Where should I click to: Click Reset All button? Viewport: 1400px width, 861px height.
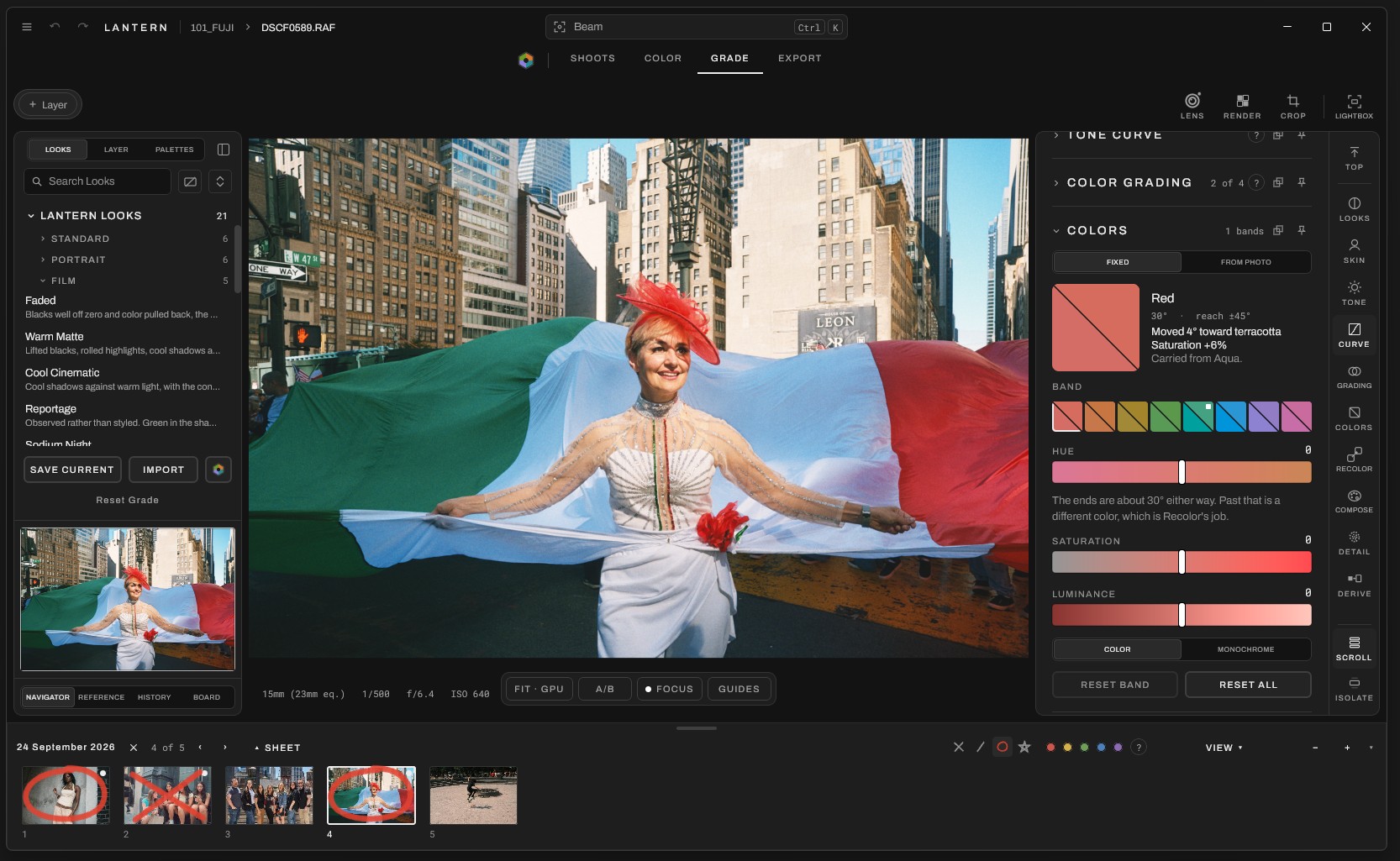point(1248,685)
